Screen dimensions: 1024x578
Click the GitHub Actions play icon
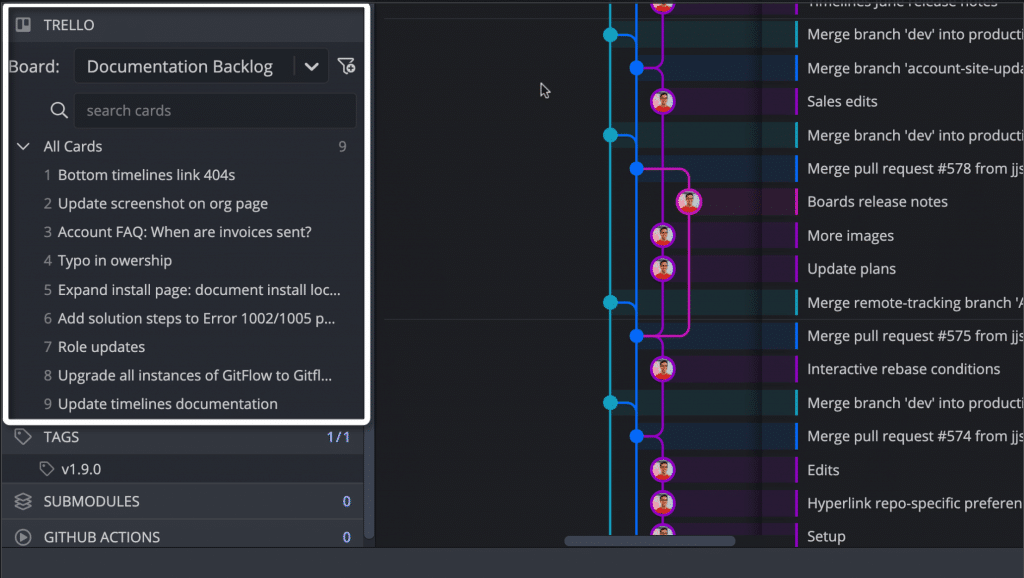click(x=23, y=537)
